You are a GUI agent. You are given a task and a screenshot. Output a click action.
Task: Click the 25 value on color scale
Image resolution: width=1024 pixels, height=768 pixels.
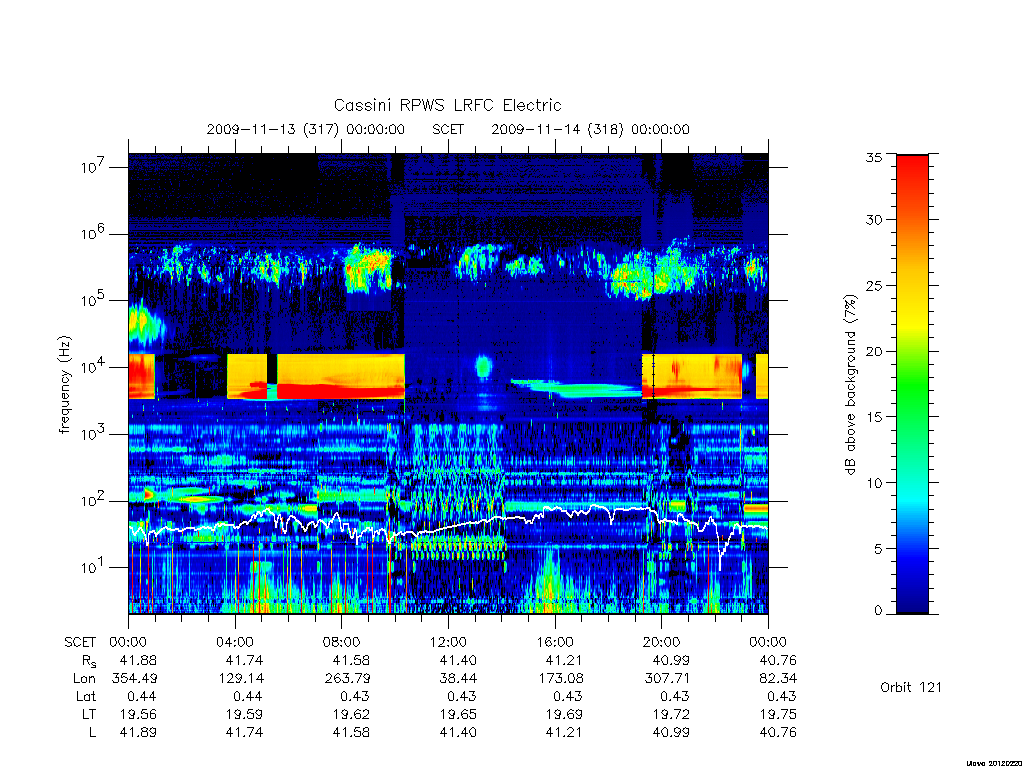tap(873, 286)
